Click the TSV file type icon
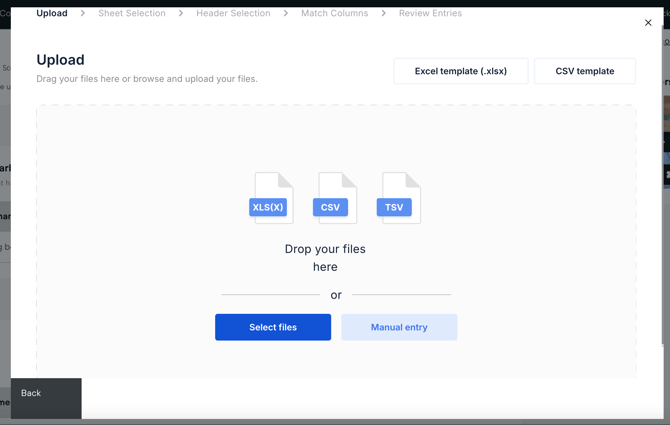The height and width of the screenshot is (425, 670). click(398, 198)
